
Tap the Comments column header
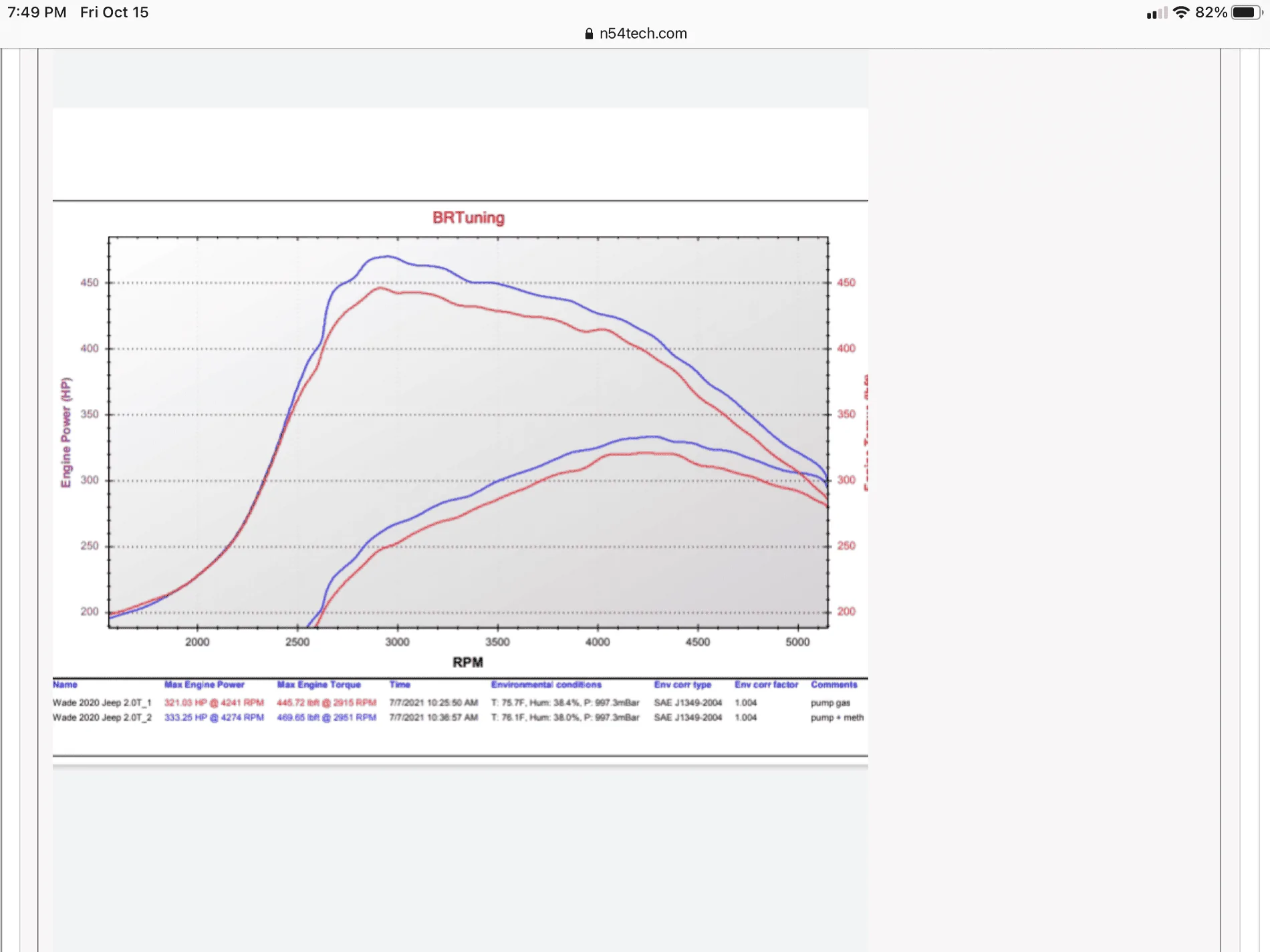coord(834,685)
